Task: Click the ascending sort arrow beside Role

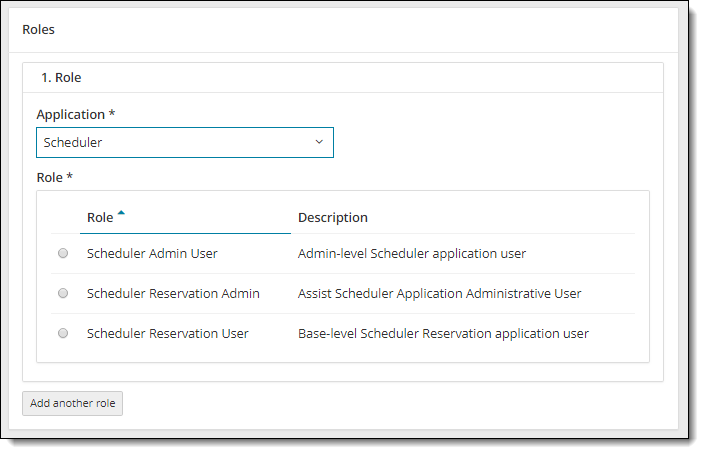Action: click(x=121, y=213)
